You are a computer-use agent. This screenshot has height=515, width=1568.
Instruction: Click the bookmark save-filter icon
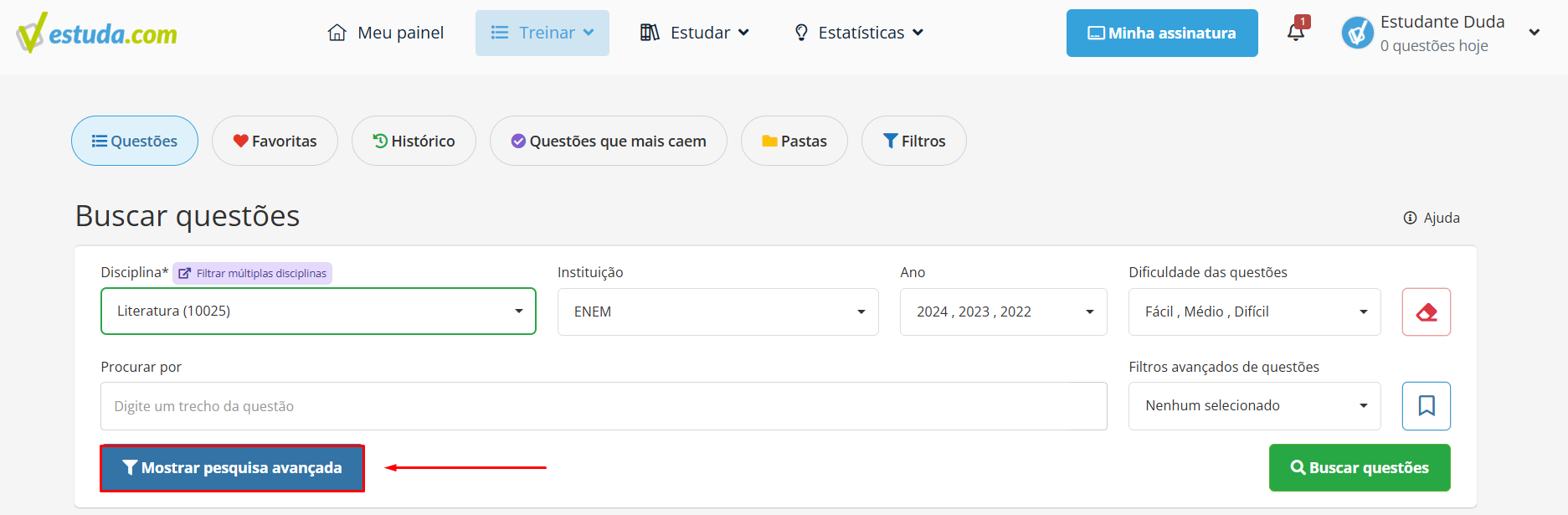click(x=1426, y=406)
